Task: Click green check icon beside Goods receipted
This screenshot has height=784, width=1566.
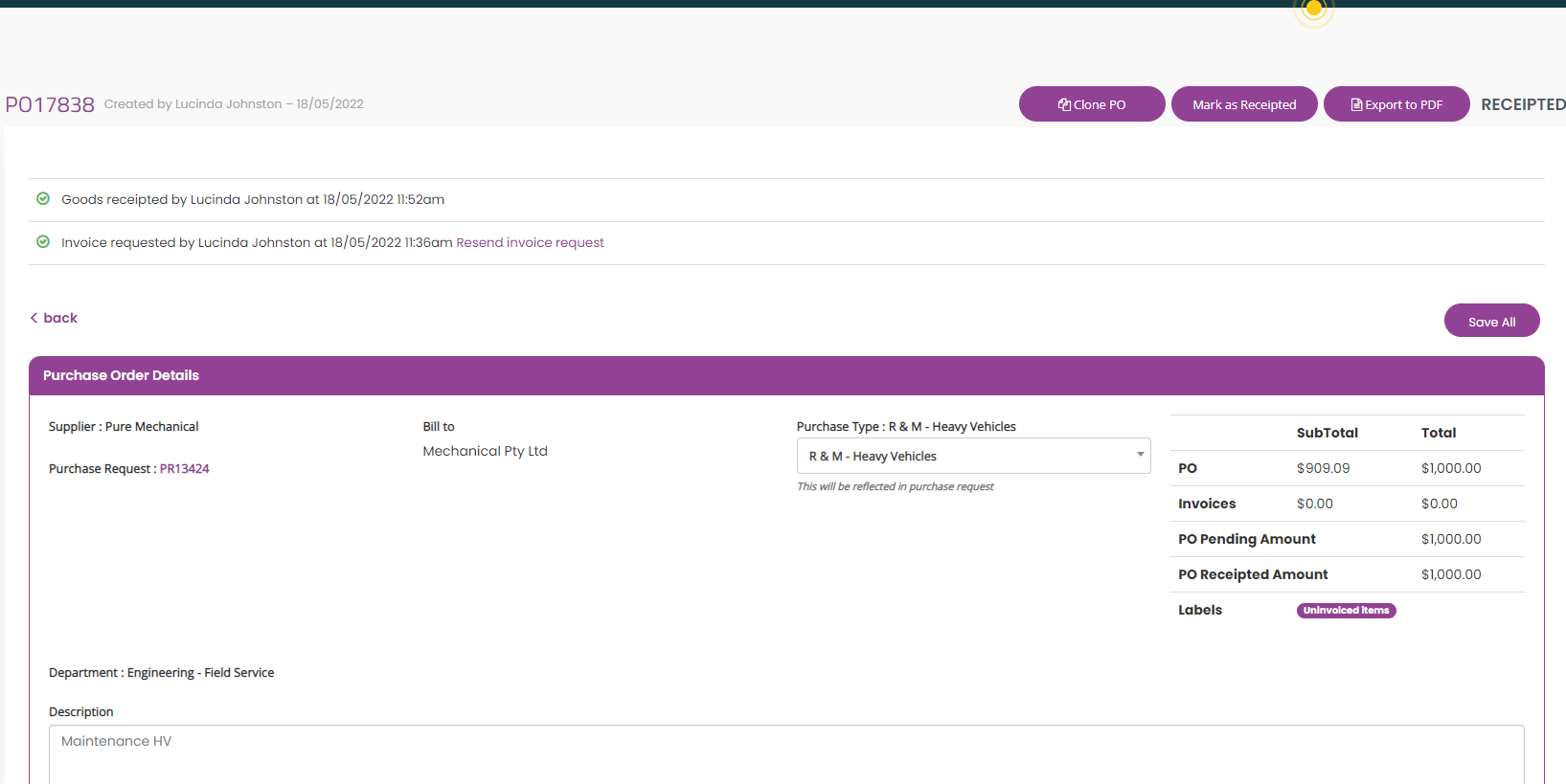Action: coord(43,199)
